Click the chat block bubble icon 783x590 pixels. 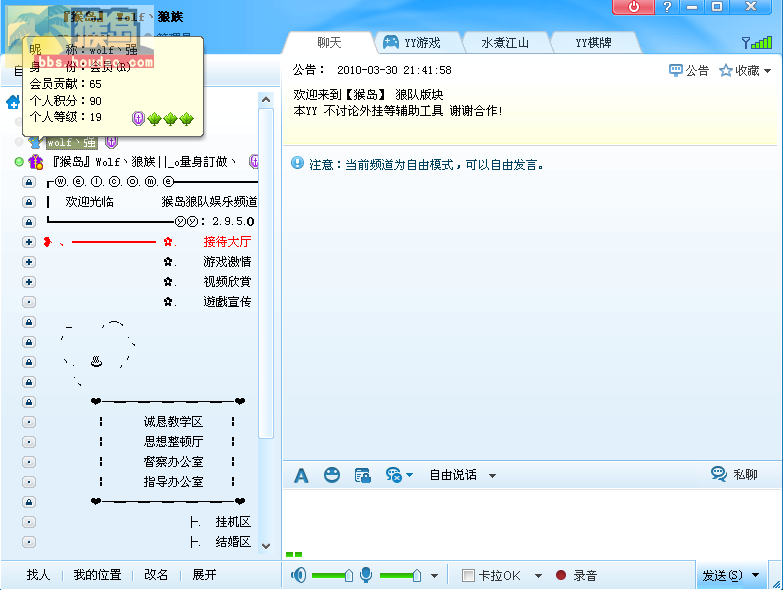coord(393,475)
